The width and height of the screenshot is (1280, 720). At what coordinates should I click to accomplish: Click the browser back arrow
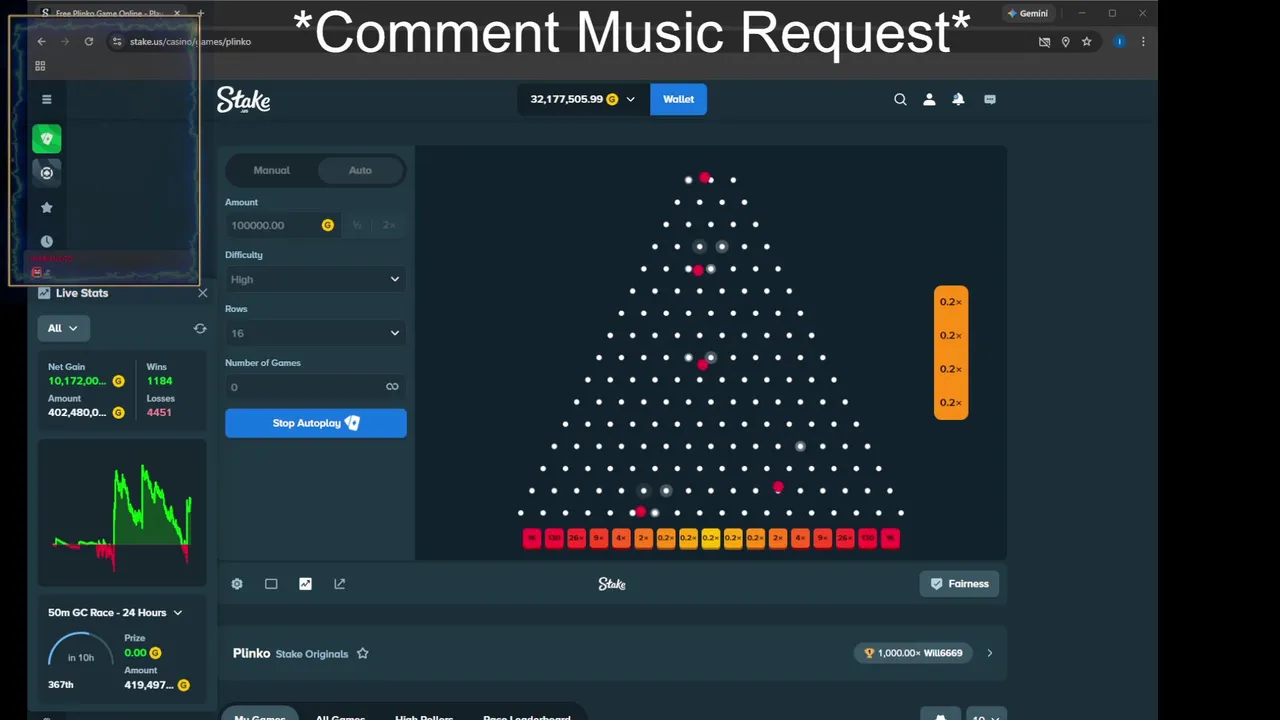coord(41,41)
